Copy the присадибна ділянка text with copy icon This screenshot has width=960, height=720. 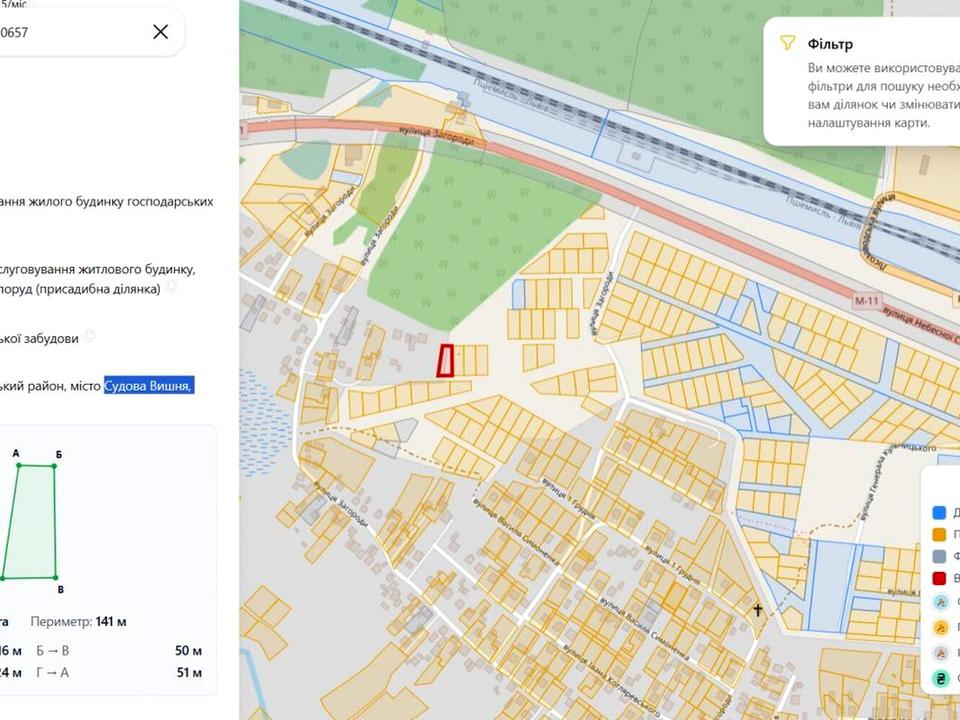pyautogui.click(x=171, y=287)
